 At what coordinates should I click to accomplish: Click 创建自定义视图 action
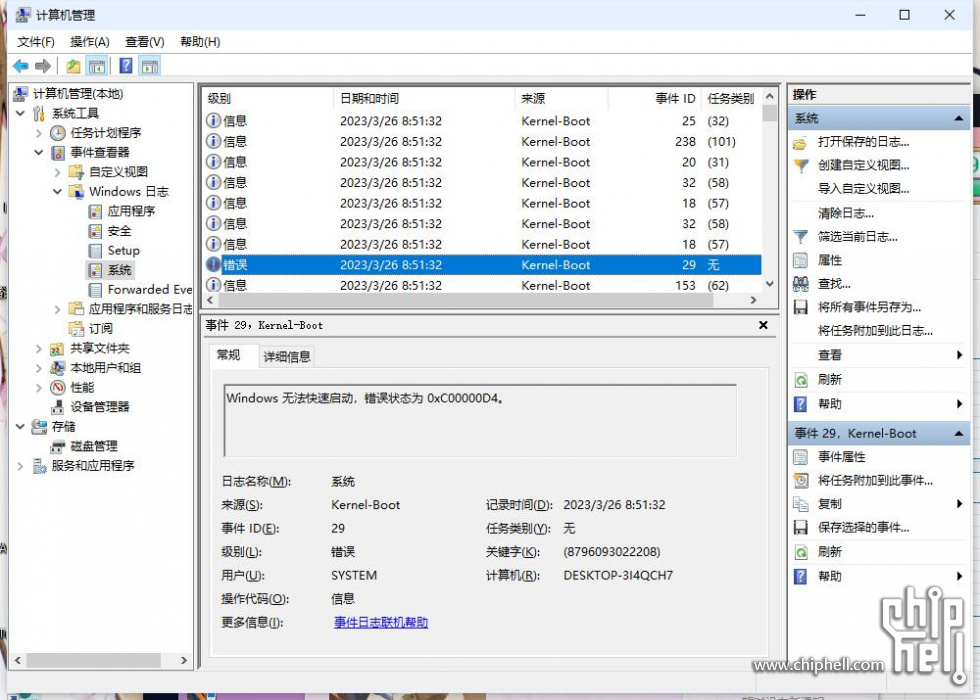click(863, 165)
